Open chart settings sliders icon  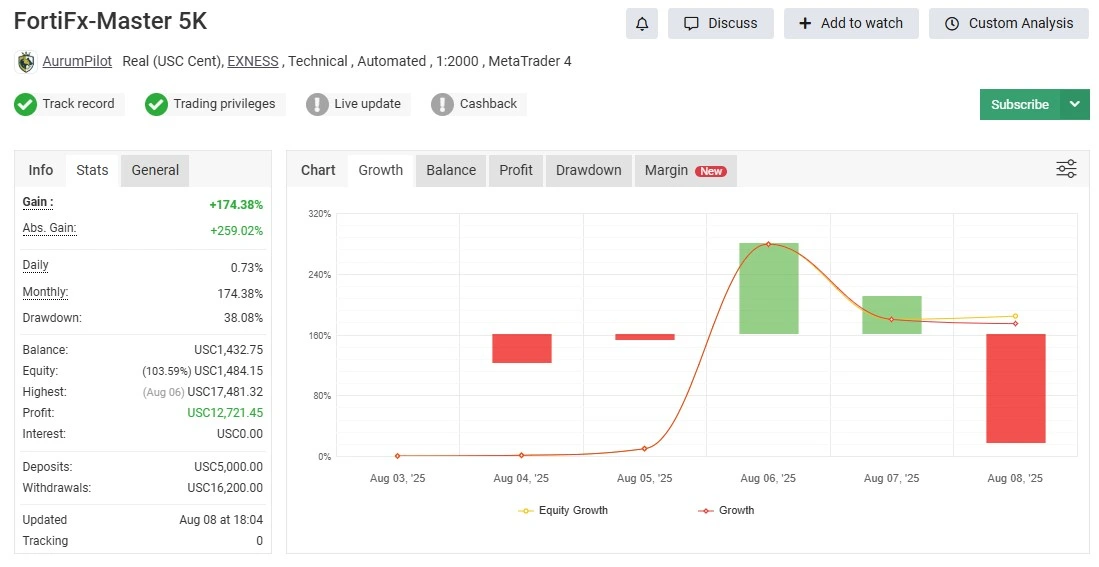coord(1066,169)
